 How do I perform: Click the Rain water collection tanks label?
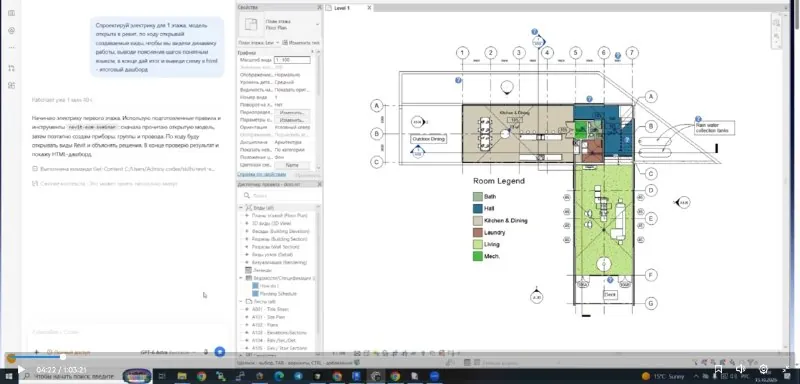714,128
